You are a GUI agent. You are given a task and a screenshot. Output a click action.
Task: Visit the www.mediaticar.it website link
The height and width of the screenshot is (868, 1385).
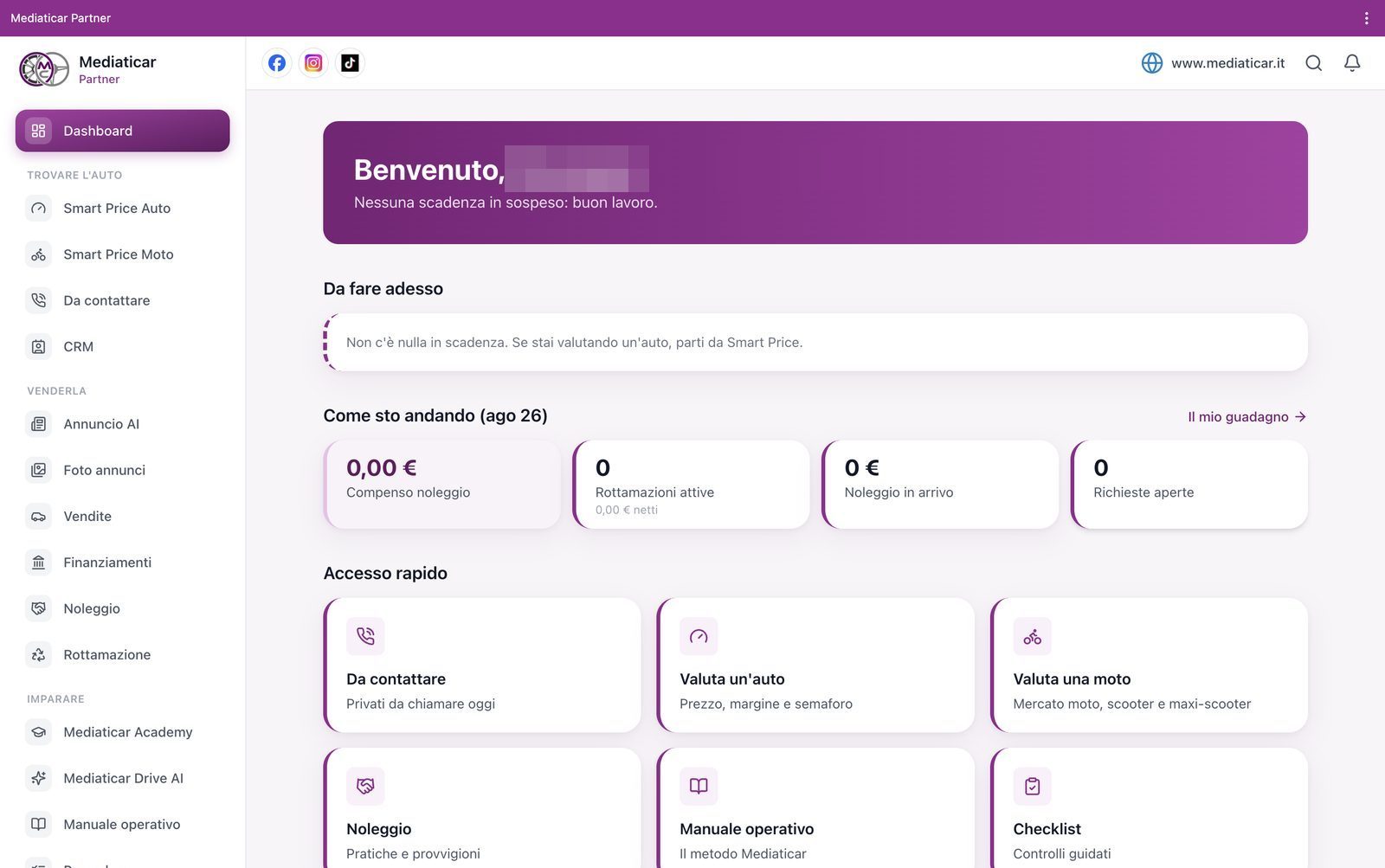point(1213,63)
